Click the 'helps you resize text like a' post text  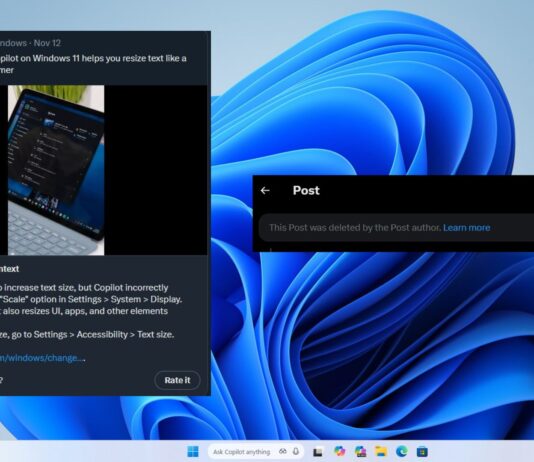coord(134,59)
